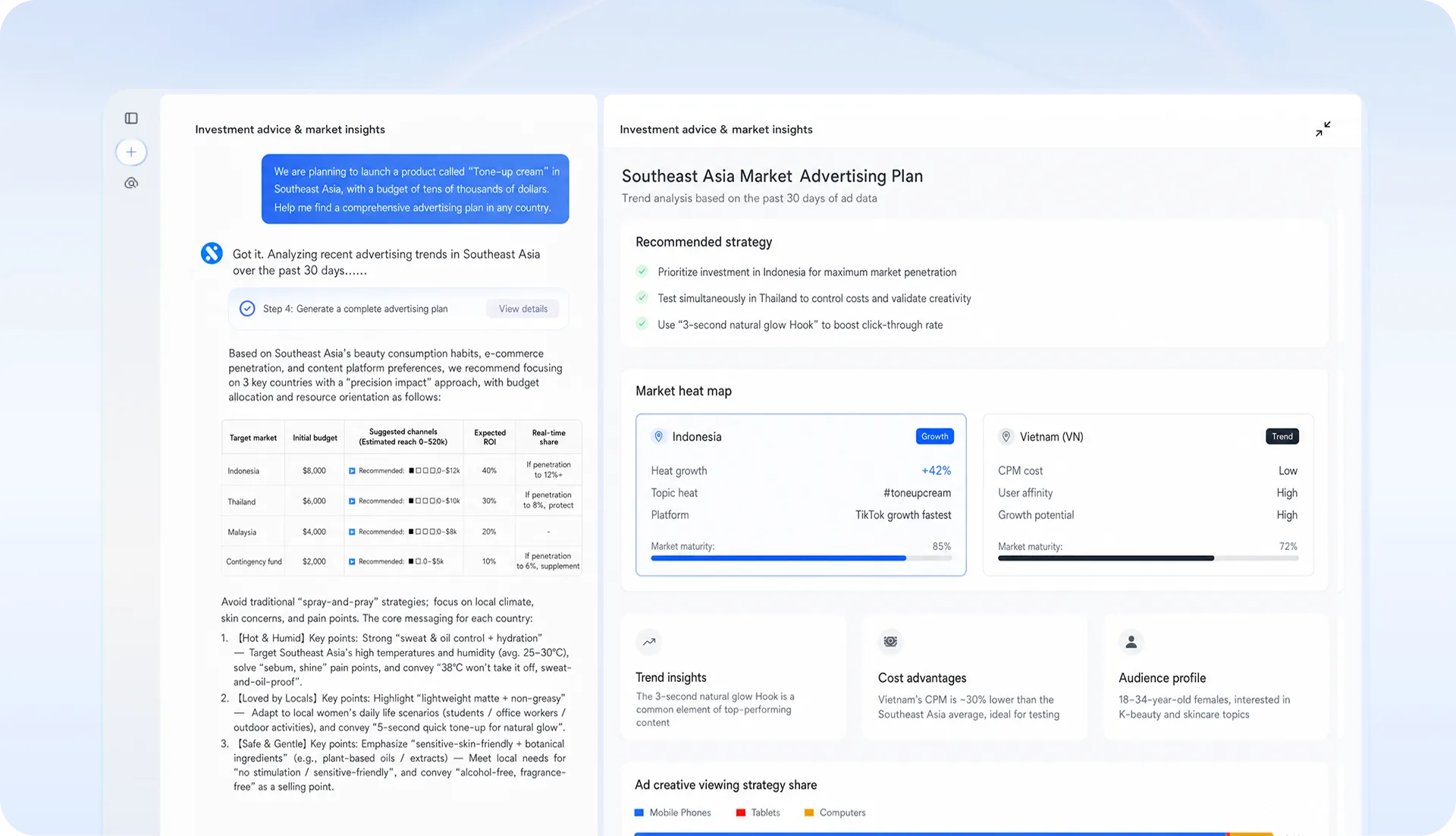This screenshot has width=1456, height=836.
Task: Click the +42% heat growth value
Action: pyautogui.click(x=936, y=471)
